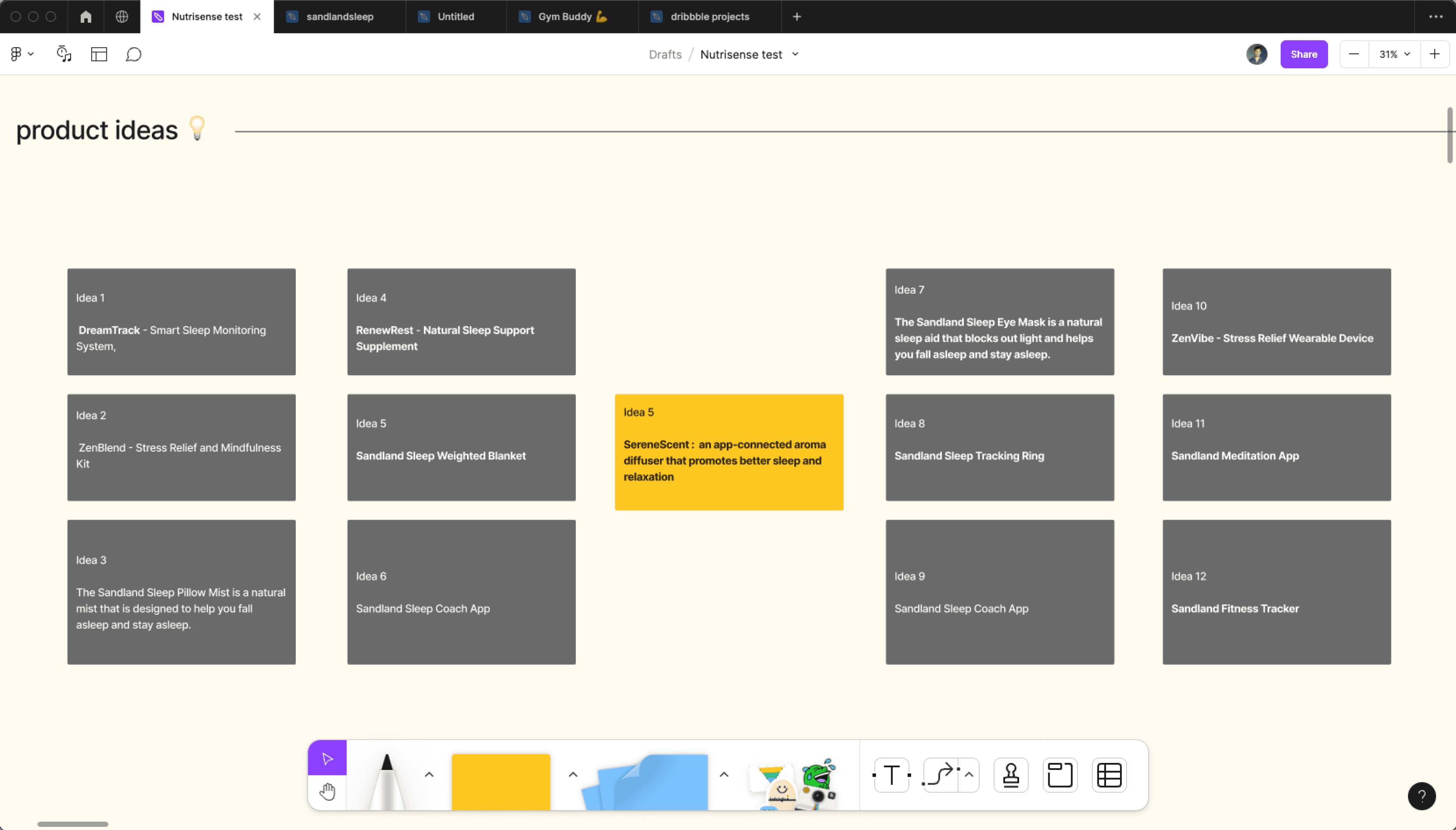Open the 31% zoom level dropdown
Image resolution: width=1456 pixels, height=830 pixels.
[1394, 54]
